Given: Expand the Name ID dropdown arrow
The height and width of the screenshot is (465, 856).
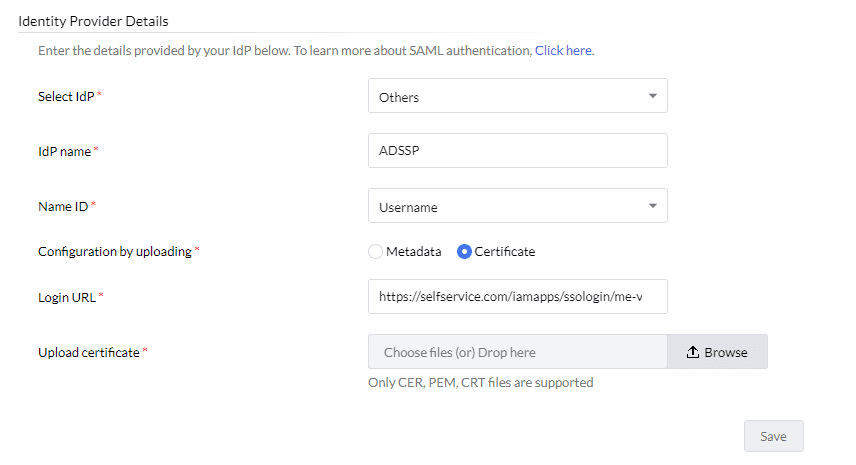Looking at the screenshot, I should pyautogui.click(x=652, y=207).
